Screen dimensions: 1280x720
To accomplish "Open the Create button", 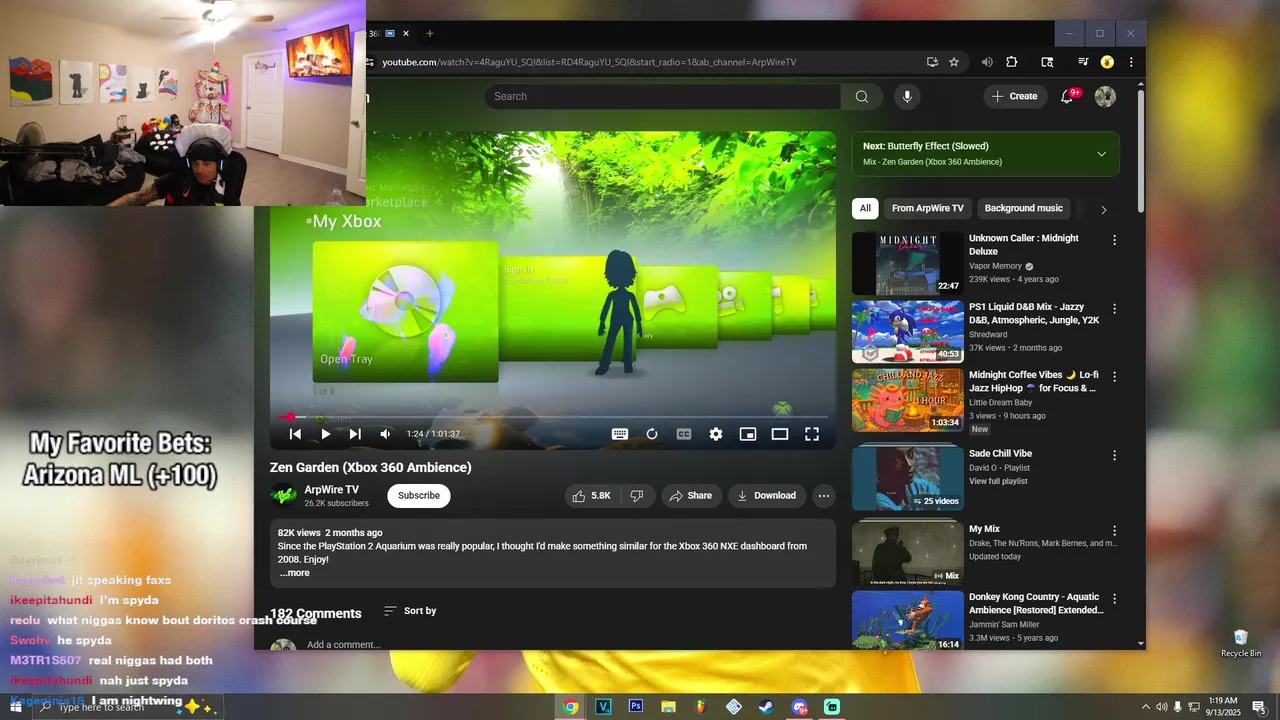I will [1015, 96].
